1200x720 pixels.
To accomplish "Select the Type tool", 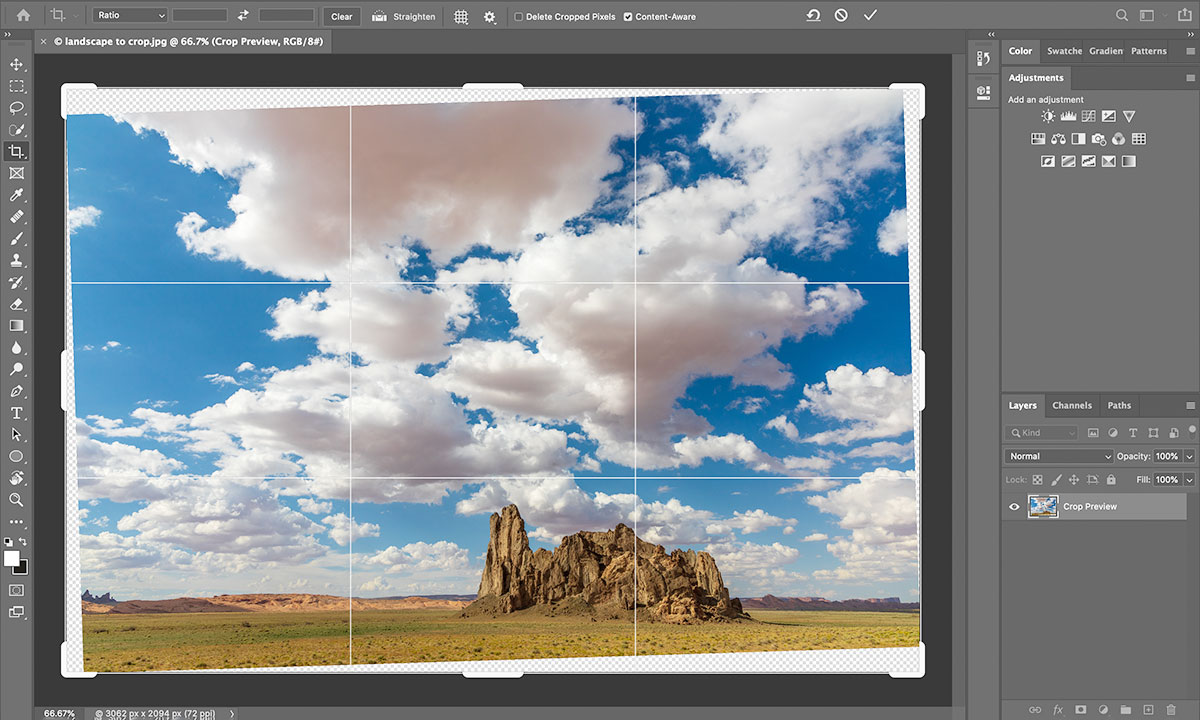I will point(16,413).
